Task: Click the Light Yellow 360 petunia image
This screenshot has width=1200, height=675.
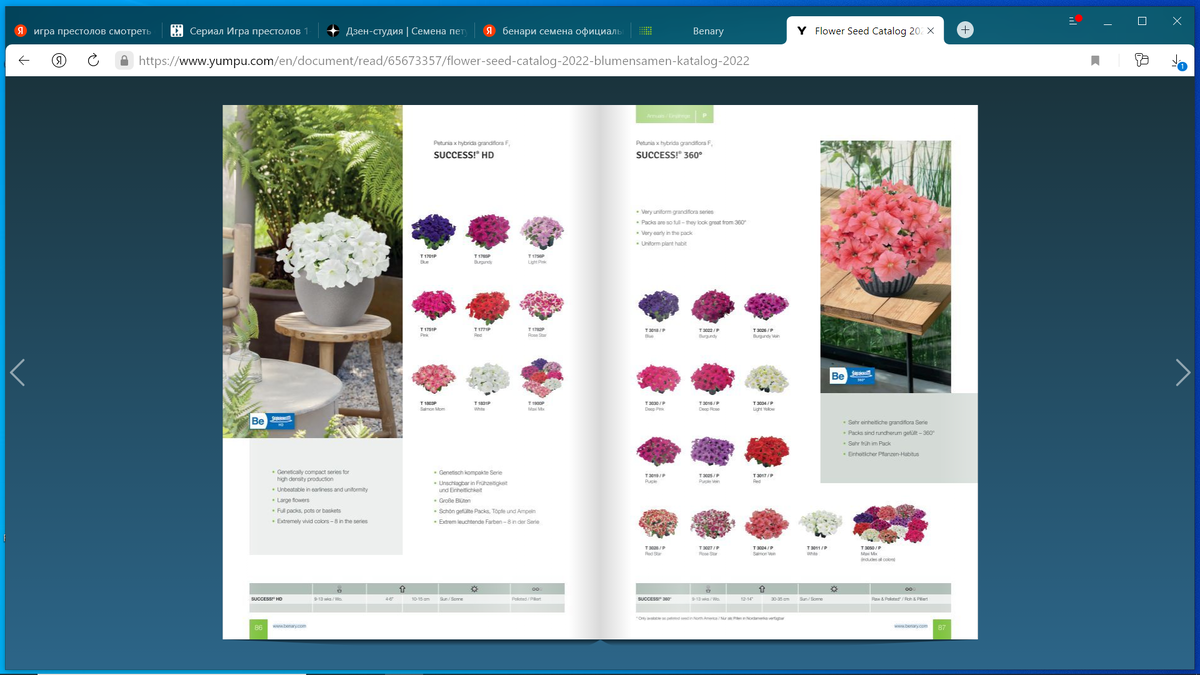Action: tap(766, 379)
